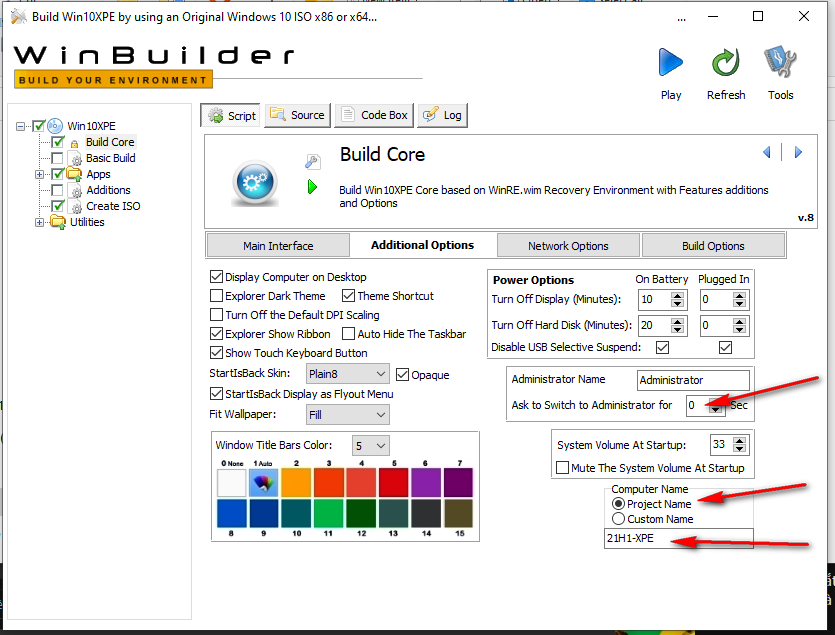Expand the Apps tree node

click(39, 174)
